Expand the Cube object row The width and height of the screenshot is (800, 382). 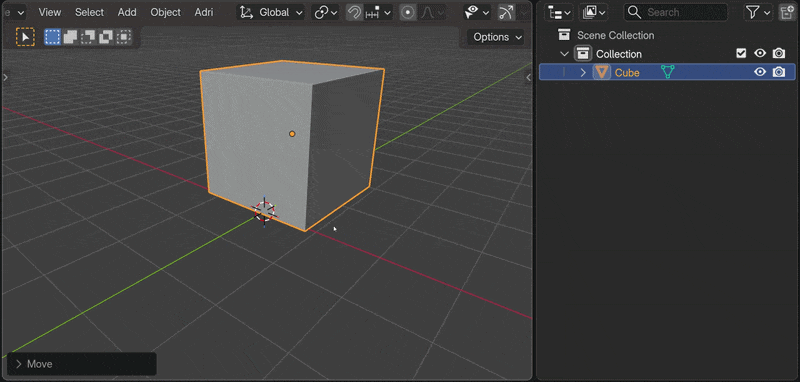583,72
